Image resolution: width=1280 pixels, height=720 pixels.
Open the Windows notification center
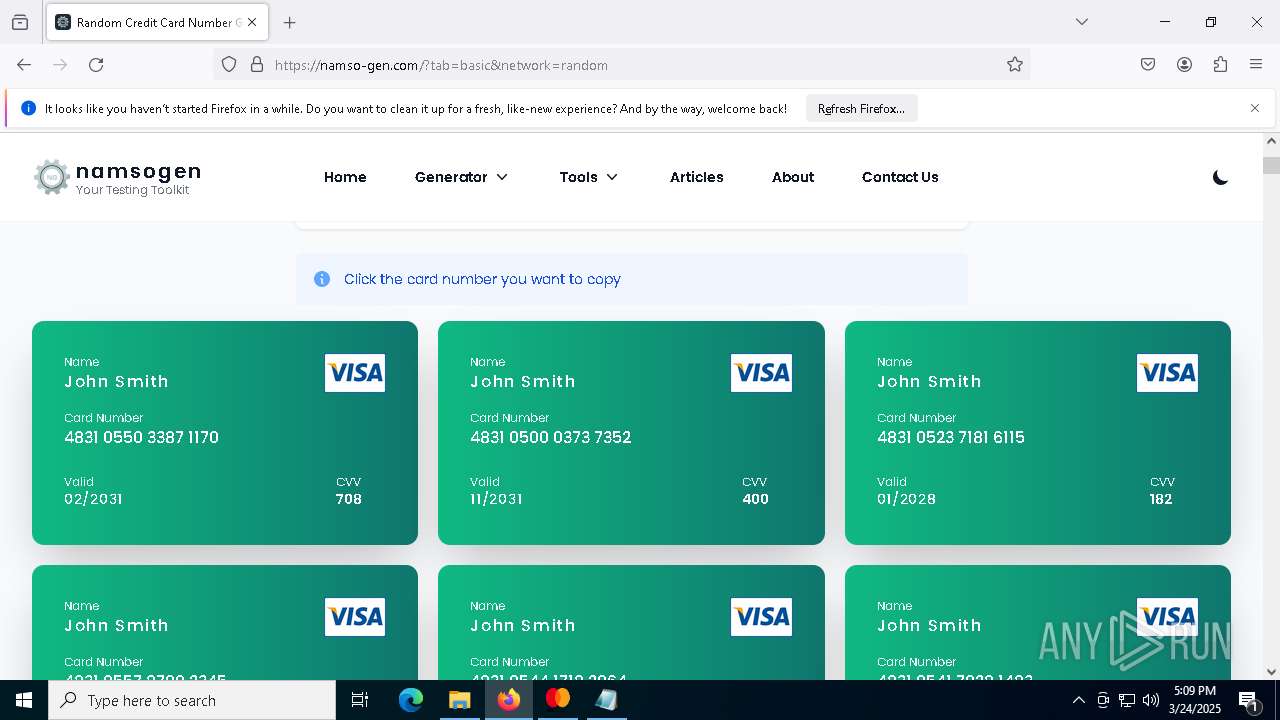click(x=1248, y=700)
